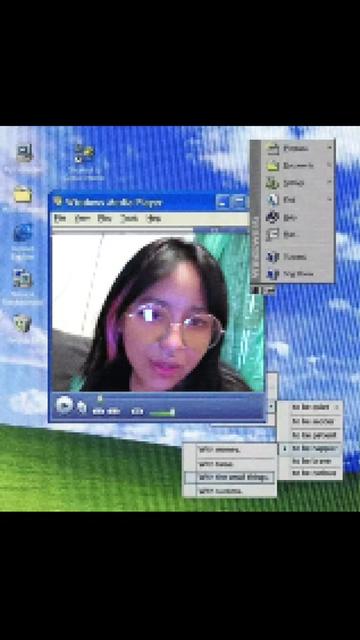Click the Help book icon in Start menu
360x640 pixels.
(272, 218)
